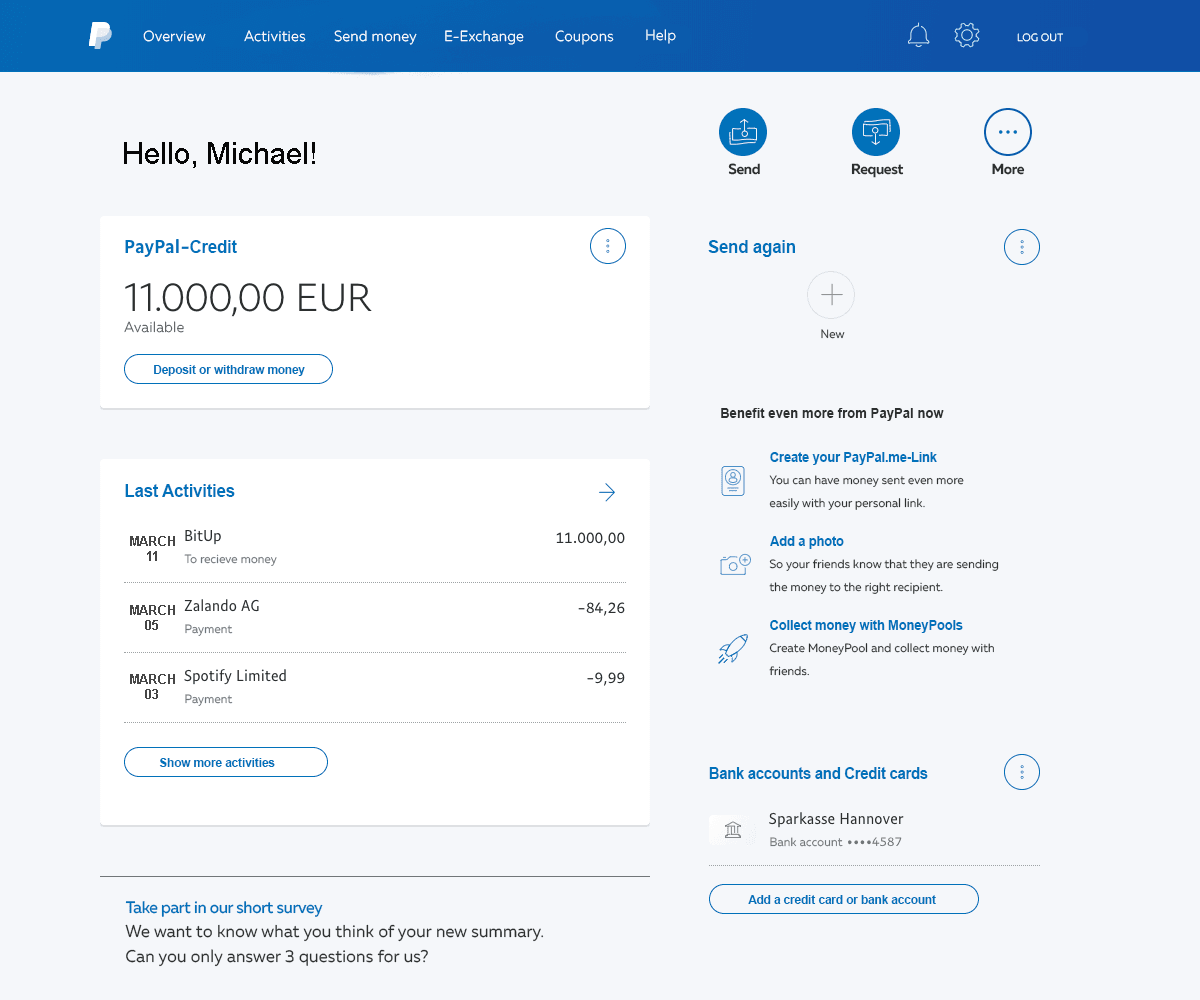Open the E-Exchange menu item
This screenshot has height=1000, width=1200.
(484, 36)
